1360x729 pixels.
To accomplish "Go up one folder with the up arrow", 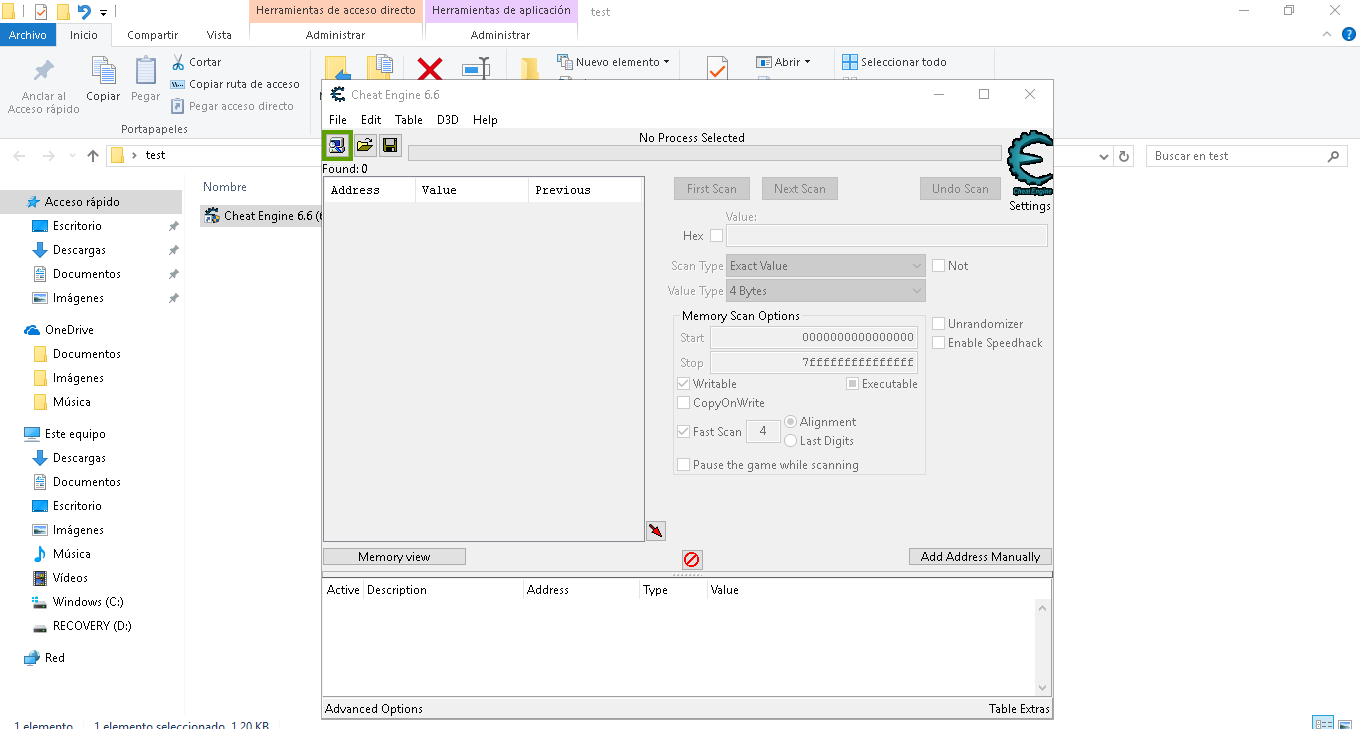I will pyautogui.click(x=93, y=156).
